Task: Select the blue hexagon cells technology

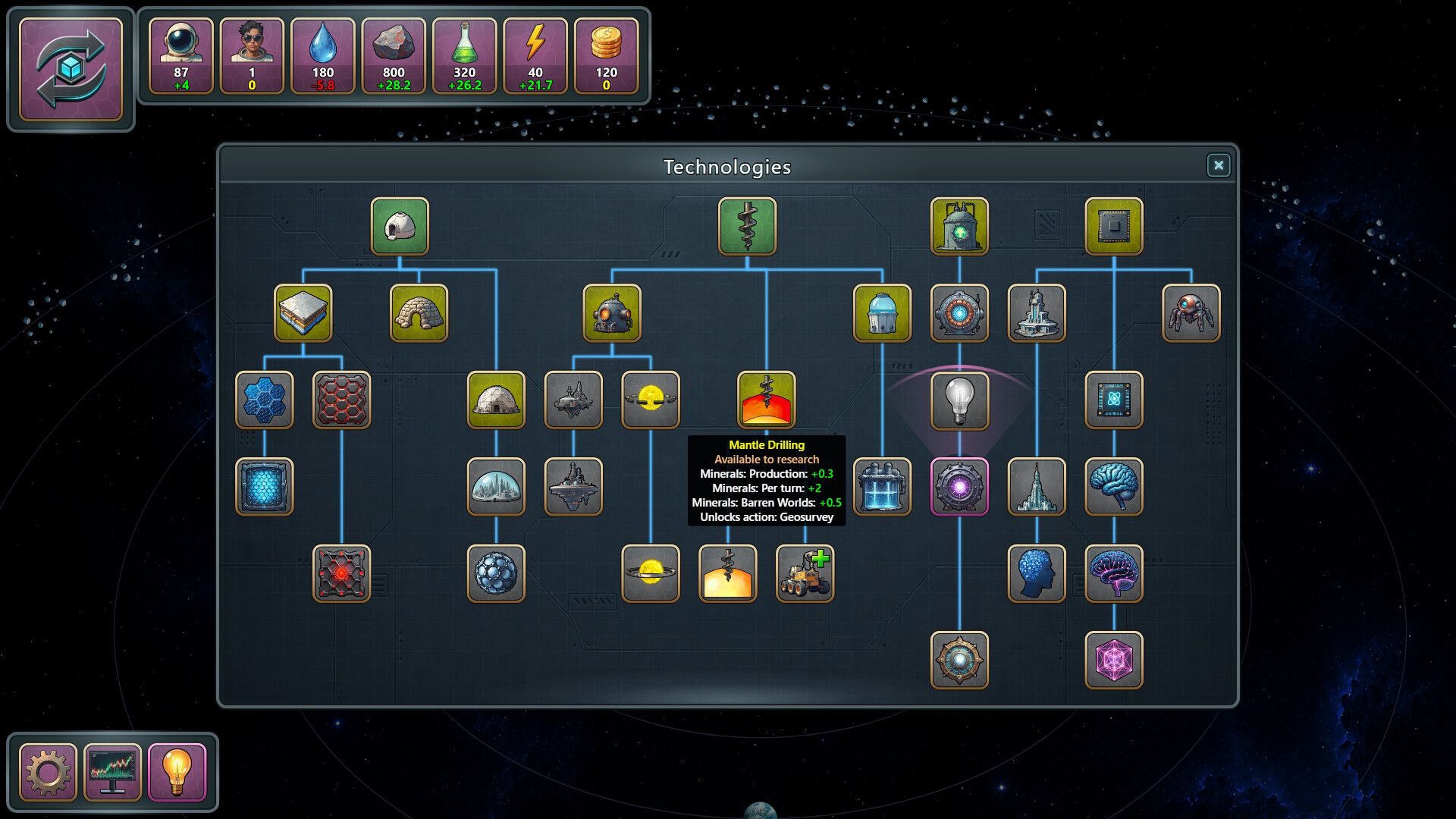Action: tap(265, 400)
